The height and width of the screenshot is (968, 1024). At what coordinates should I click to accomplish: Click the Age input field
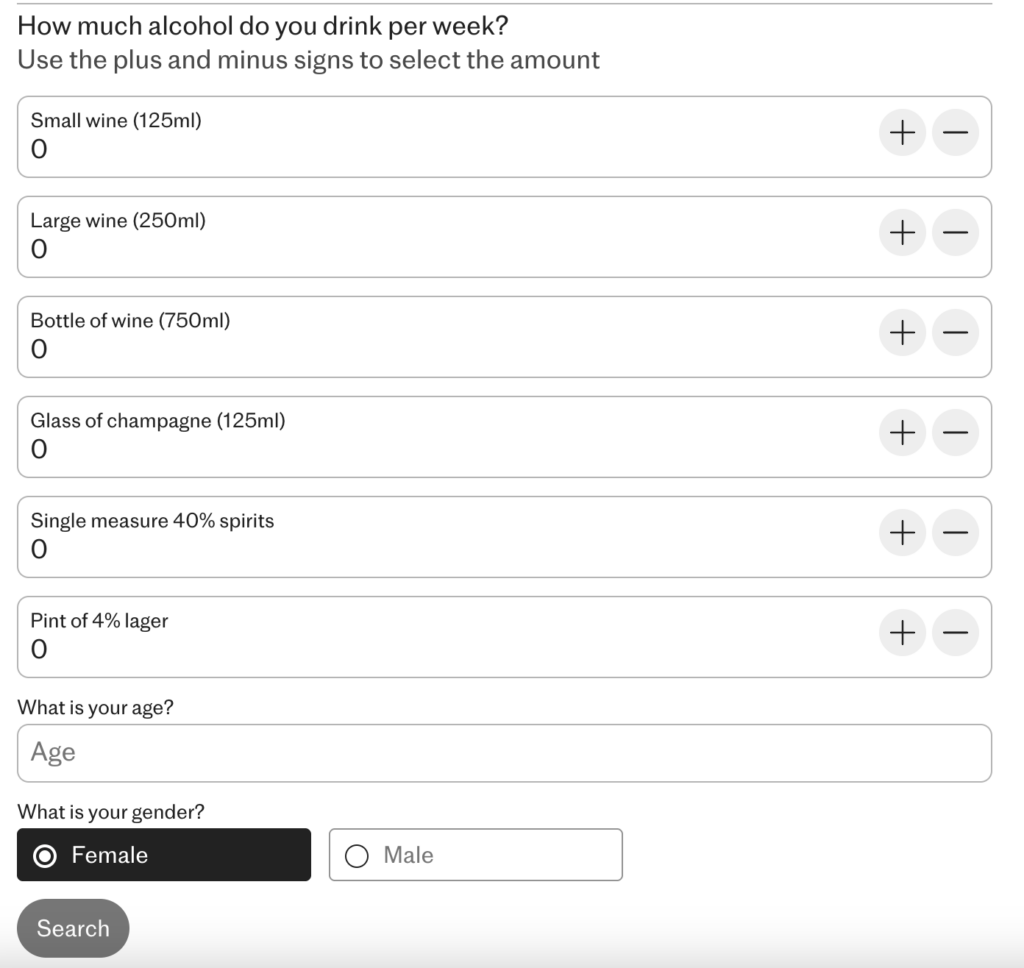click(504, 753)
